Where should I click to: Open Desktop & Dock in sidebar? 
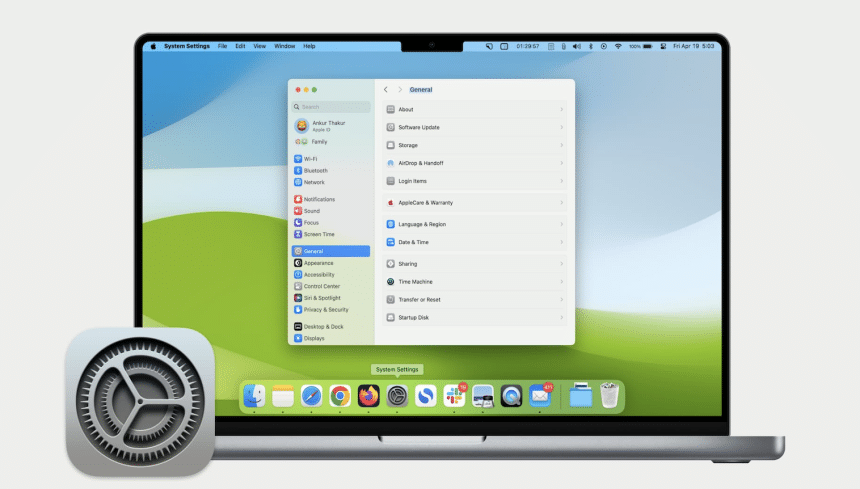coord(331,327)
